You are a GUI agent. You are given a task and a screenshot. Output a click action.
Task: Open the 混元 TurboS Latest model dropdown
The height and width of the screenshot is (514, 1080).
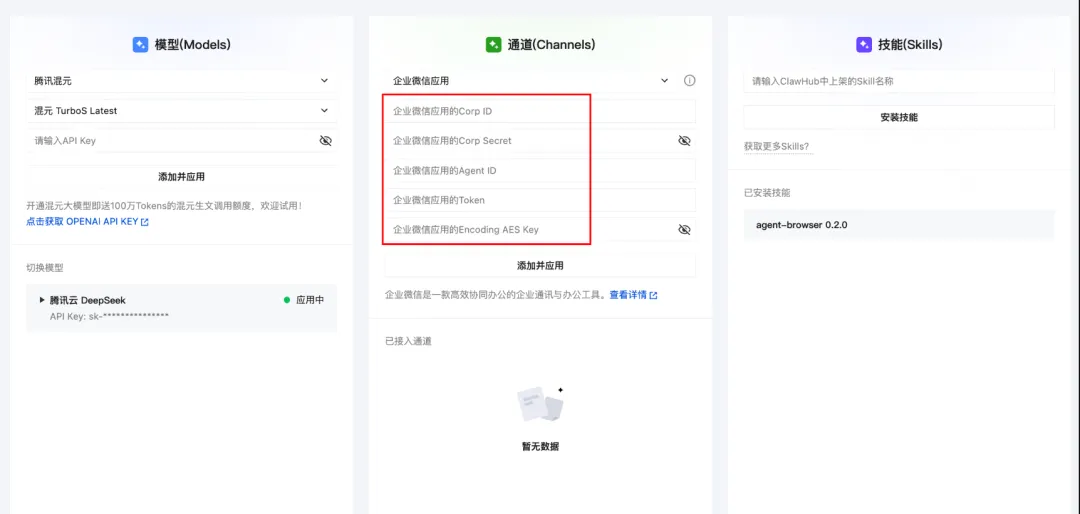pos(182,110)
